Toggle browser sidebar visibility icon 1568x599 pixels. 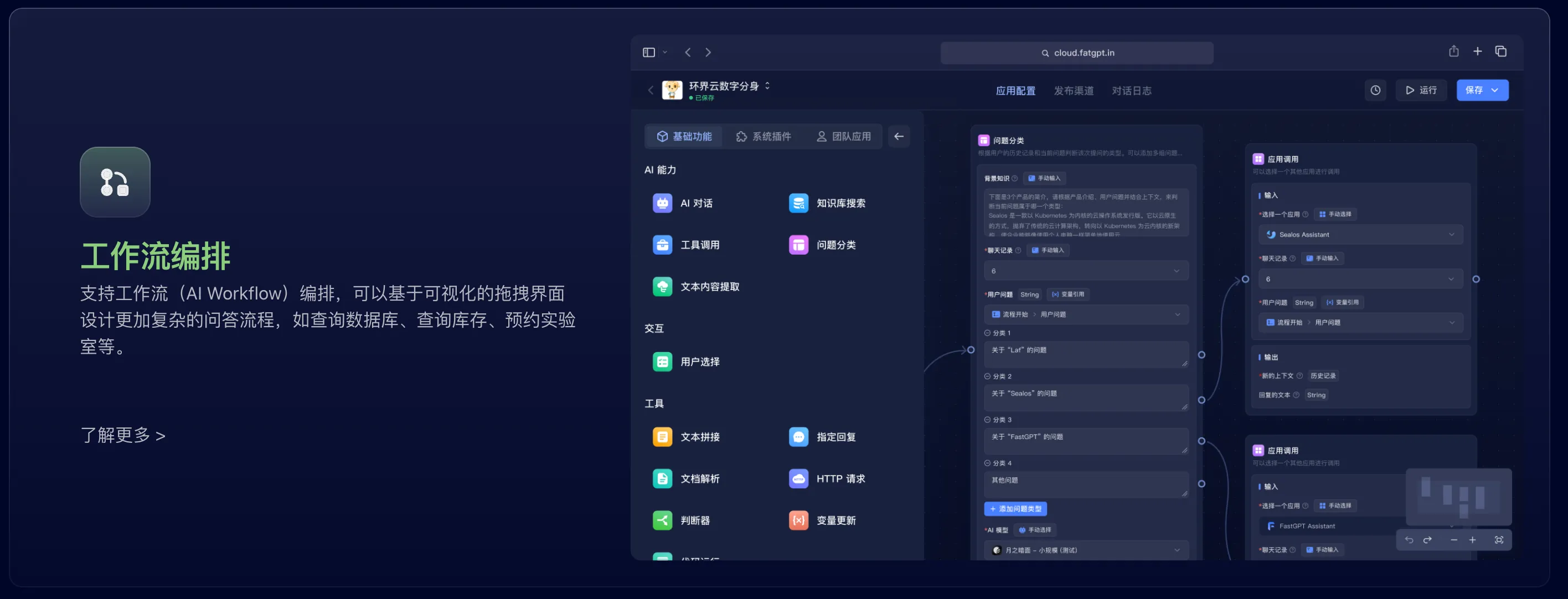(649, 53)
